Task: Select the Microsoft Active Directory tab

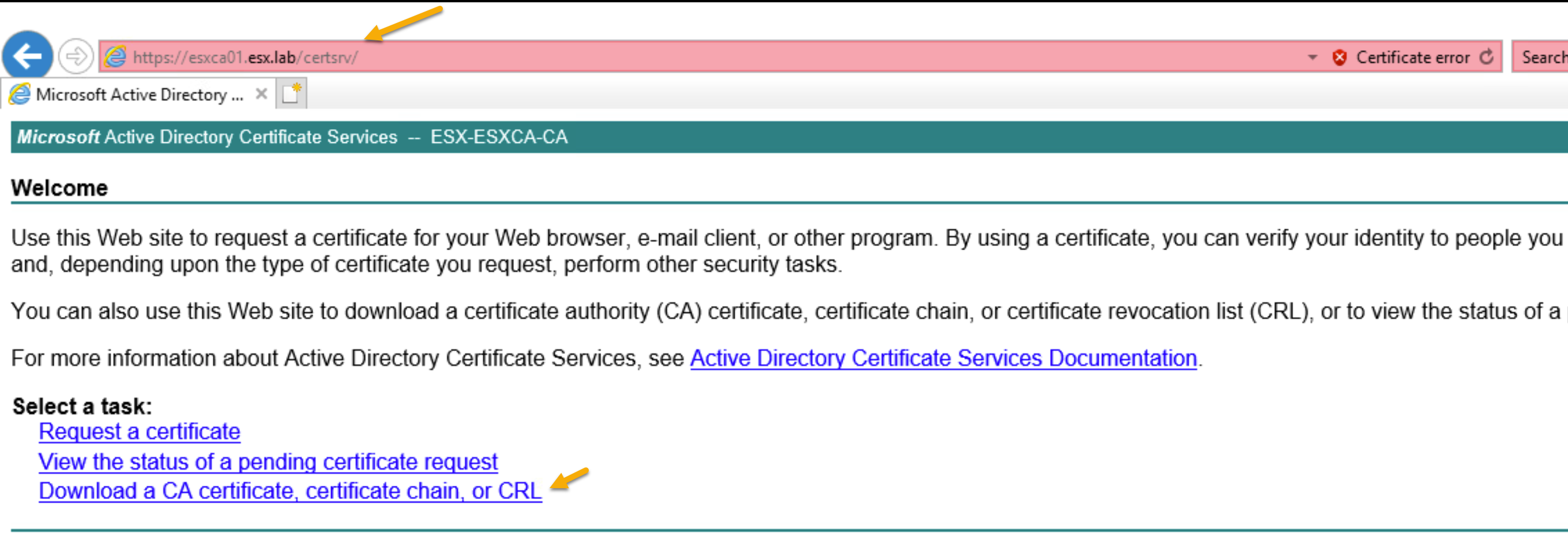Action: [138, 94]
